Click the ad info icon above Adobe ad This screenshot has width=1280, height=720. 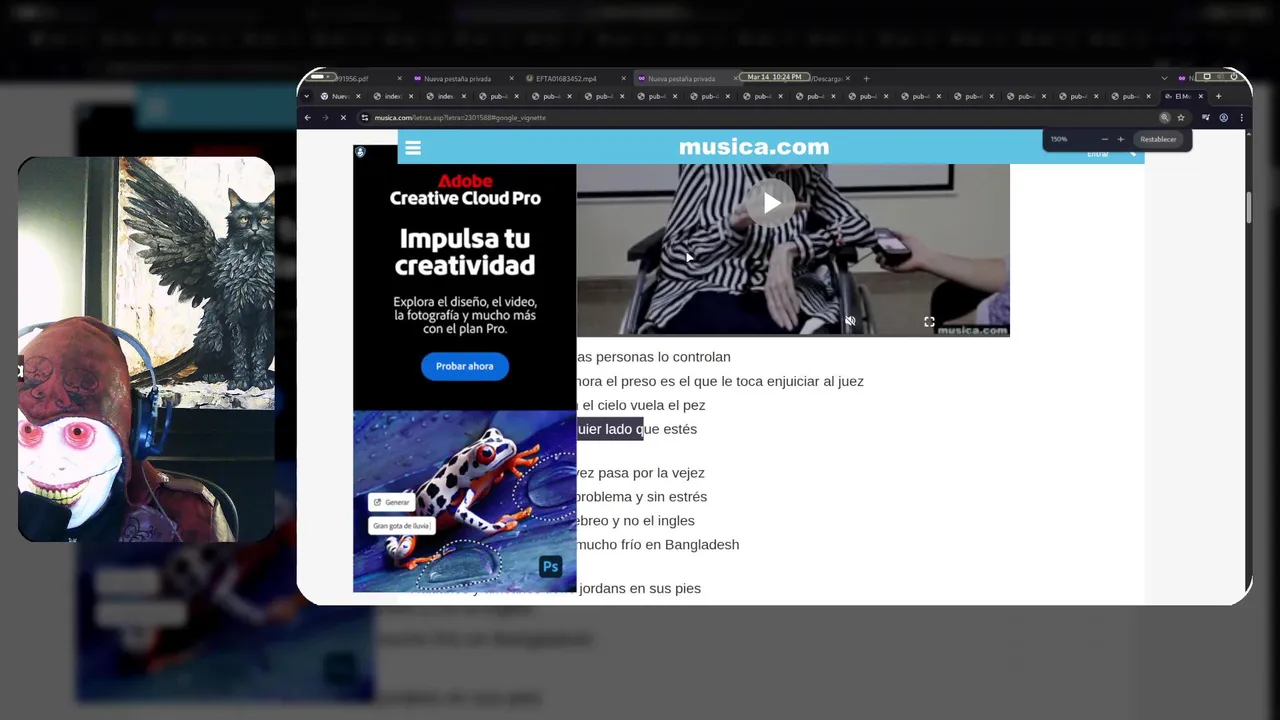coord(360,152)
